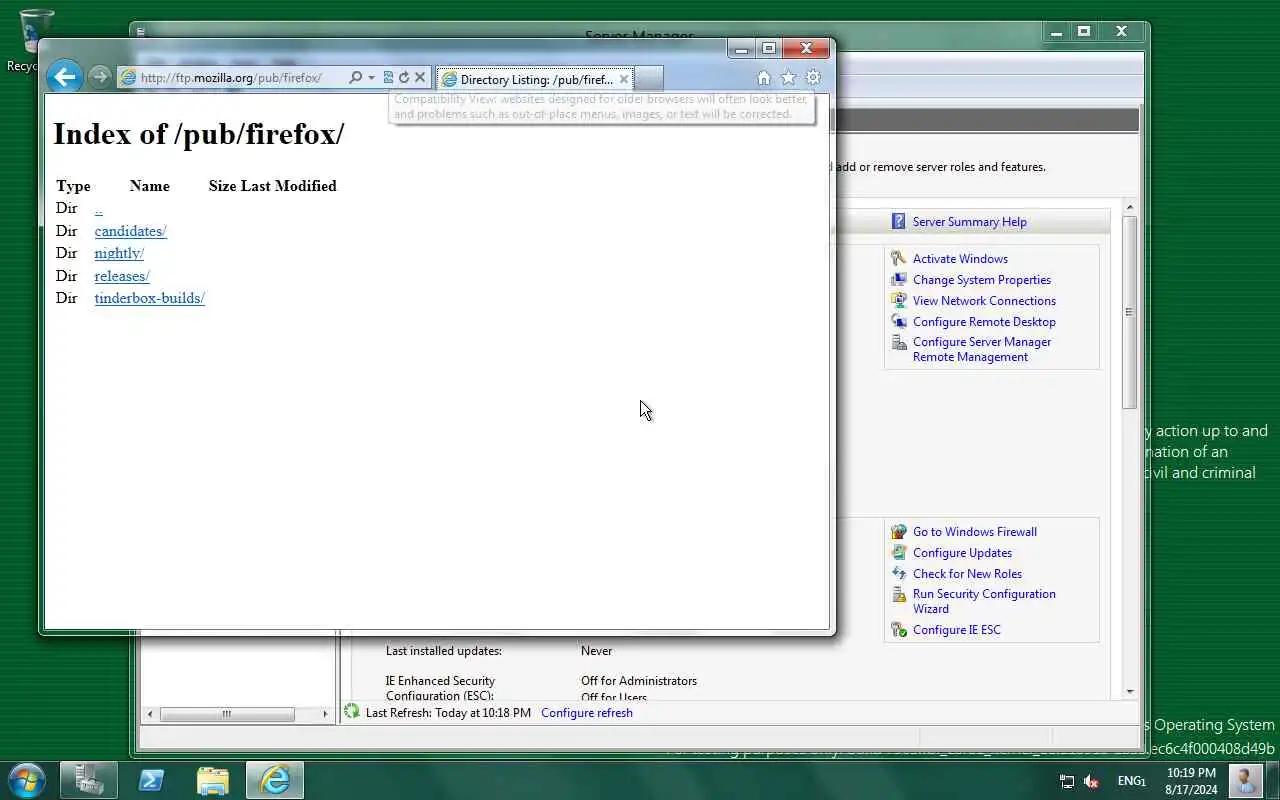Open Server Manager from the taskbar
The height and width of the screenshot is (800, 1280).
89,780
